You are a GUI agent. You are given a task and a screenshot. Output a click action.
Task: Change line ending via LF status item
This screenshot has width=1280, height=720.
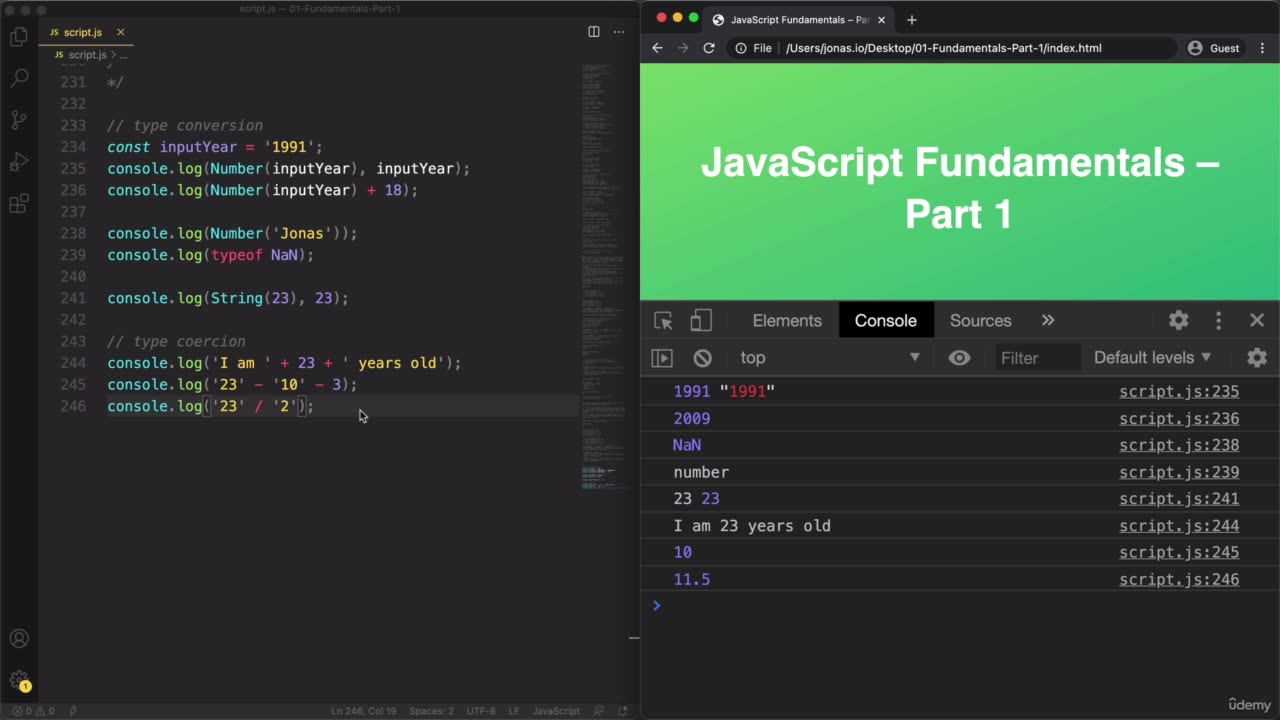pyautogui.click(x=514, y=711)
